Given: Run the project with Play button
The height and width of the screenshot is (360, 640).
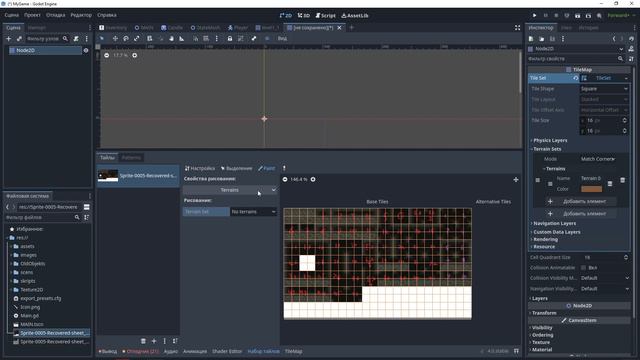Looking at the screenshot, I should pos(534,16).
